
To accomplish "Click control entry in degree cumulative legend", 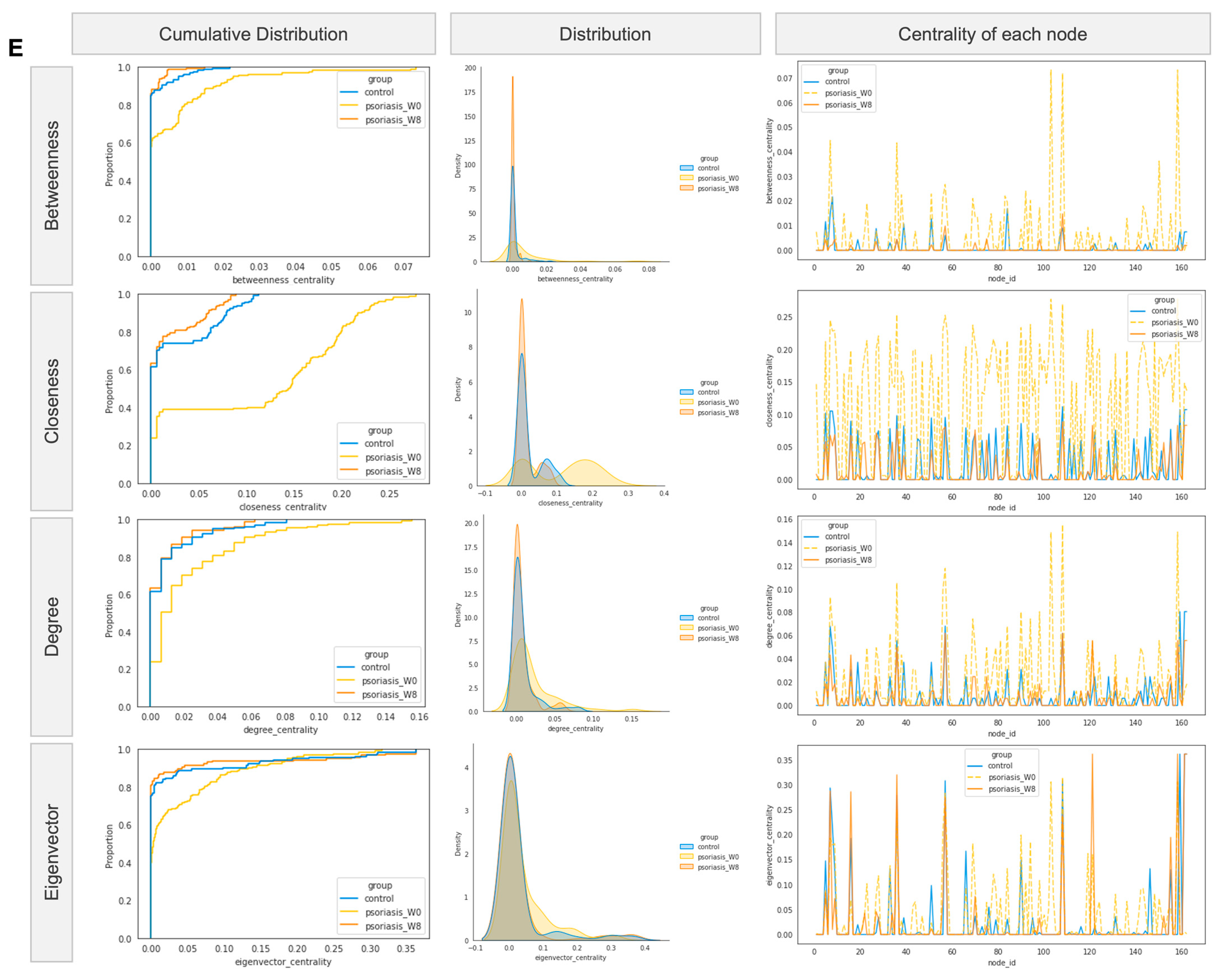I will click(375, 667).
